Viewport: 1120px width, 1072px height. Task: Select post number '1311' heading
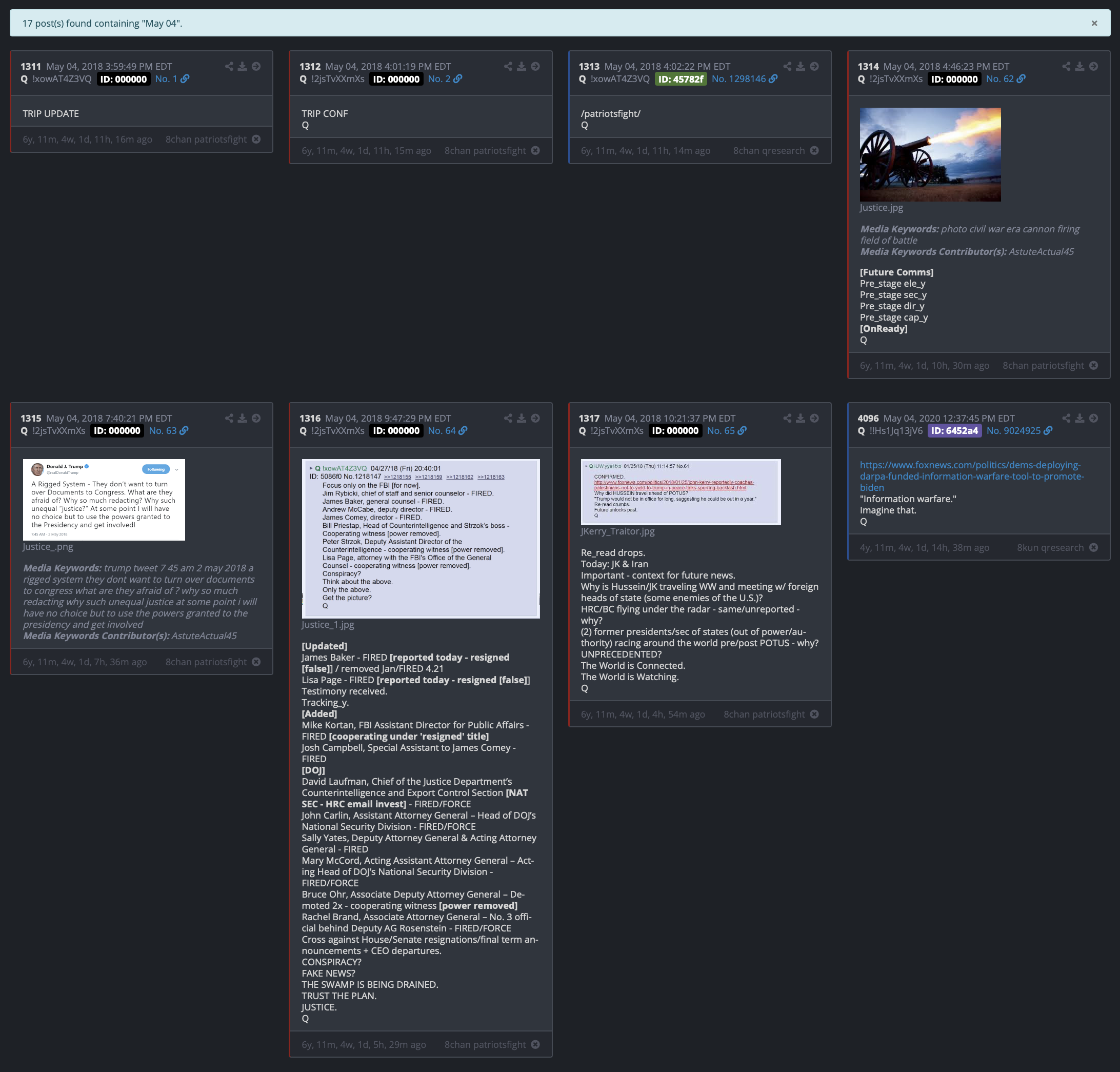[x=31, y=66]
